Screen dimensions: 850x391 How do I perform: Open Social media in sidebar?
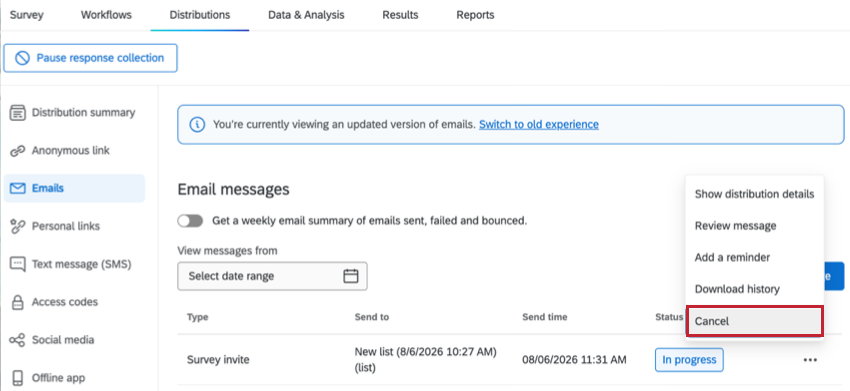74,339
